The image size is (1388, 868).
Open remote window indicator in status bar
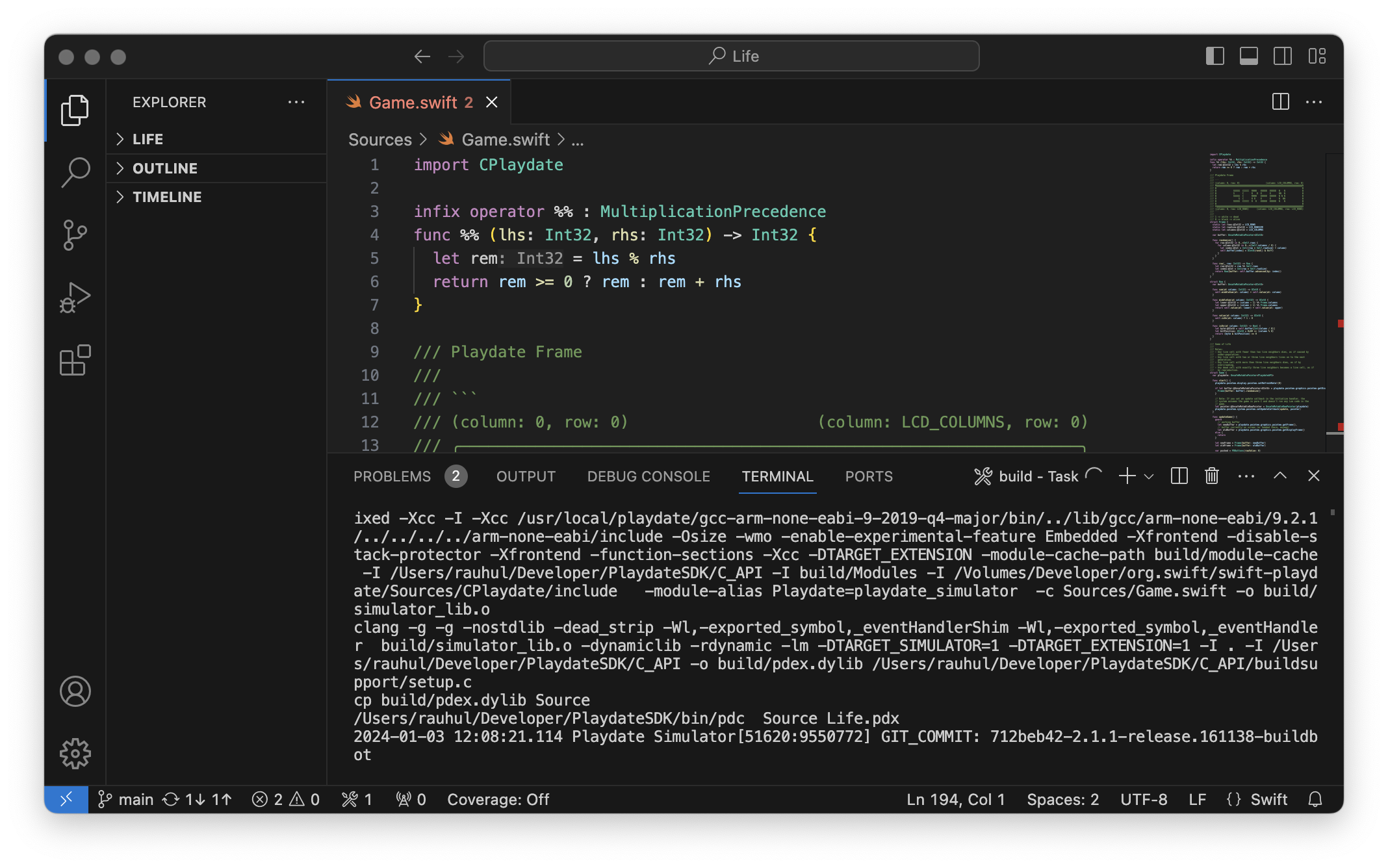(66, 799)
